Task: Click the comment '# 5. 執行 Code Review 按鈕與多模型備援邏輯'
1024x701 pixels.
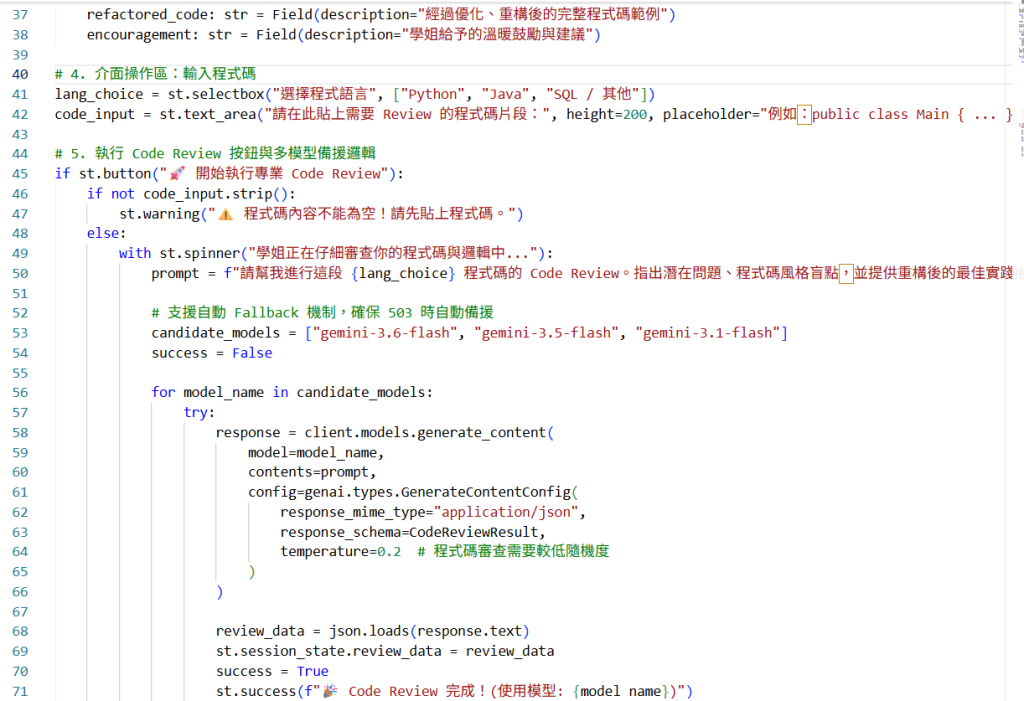Action: click(x=216, y=154)
